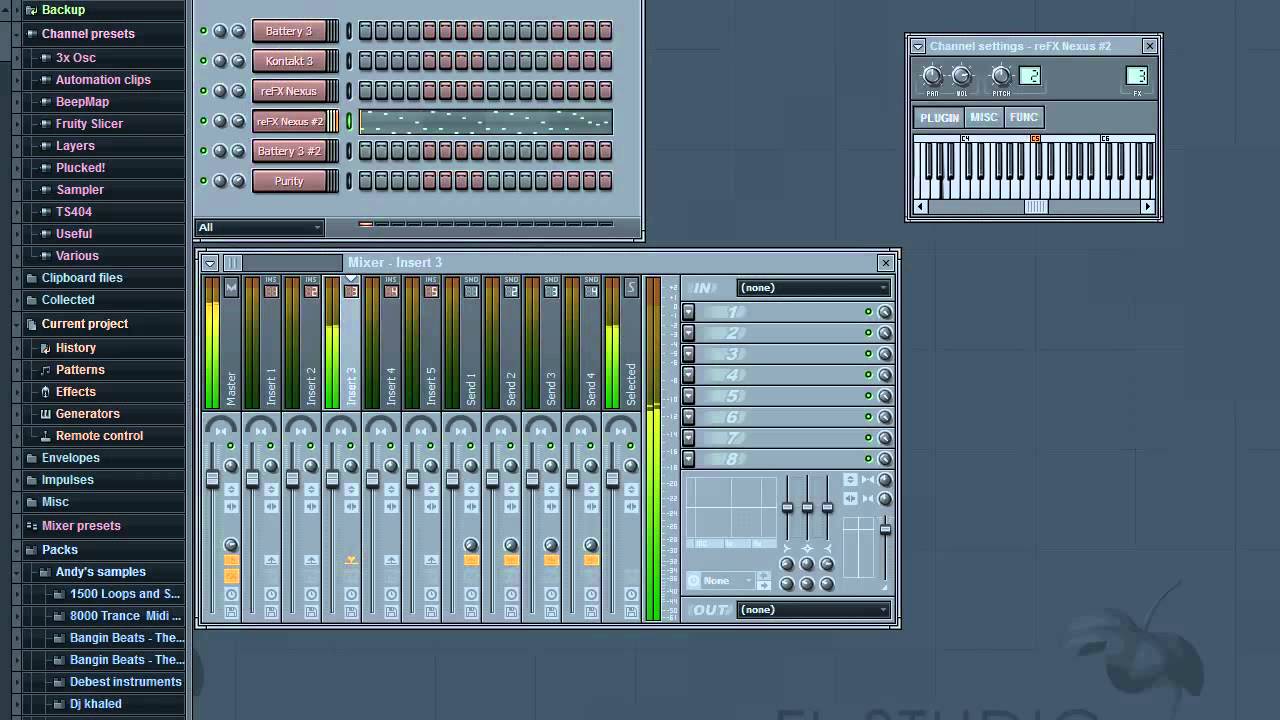Click the Battery 3 channel button
1280x720 pixels.
[289, 31]
